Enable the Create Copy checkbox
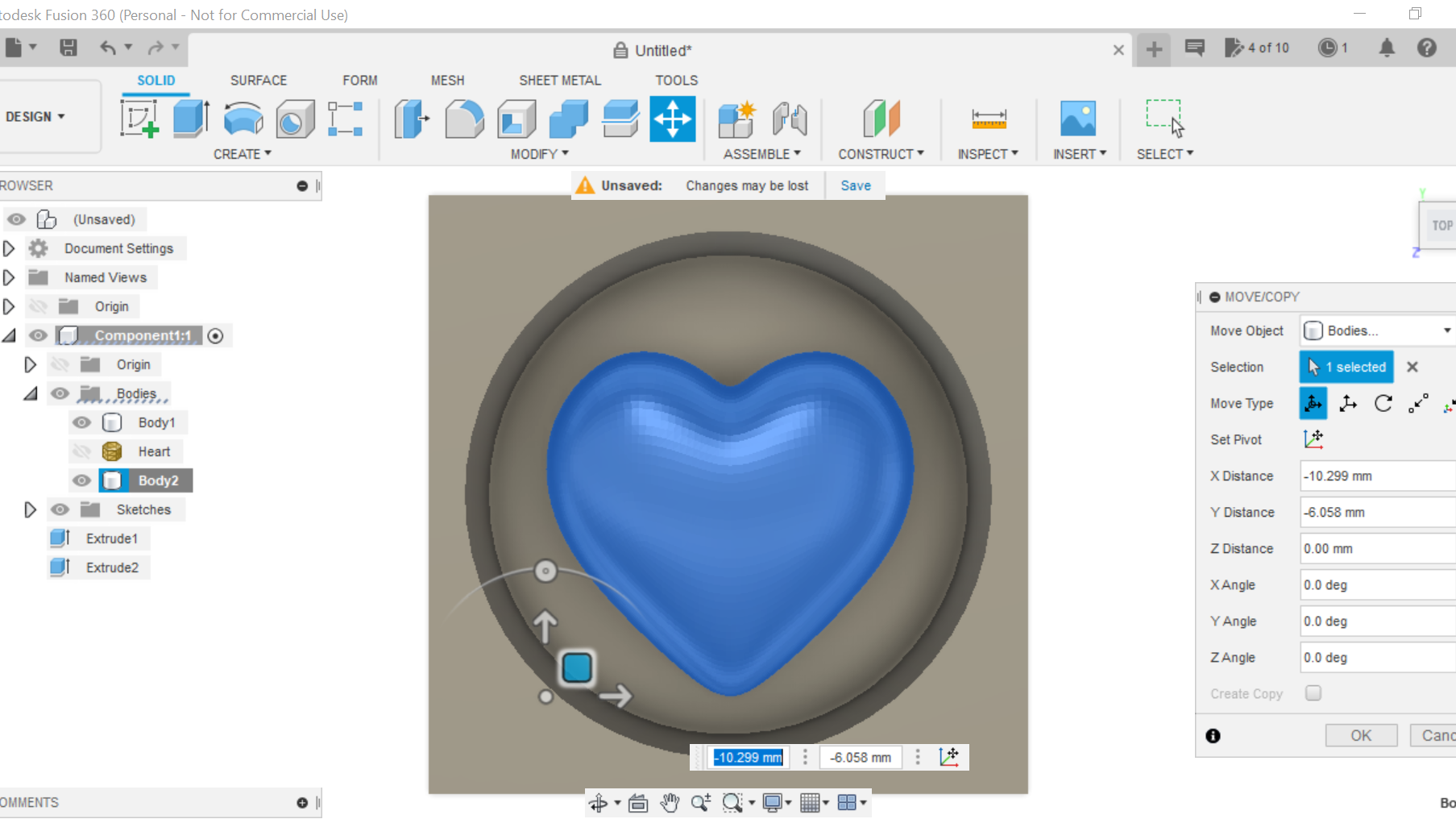1456x819 pixels. click(1313, 693)
